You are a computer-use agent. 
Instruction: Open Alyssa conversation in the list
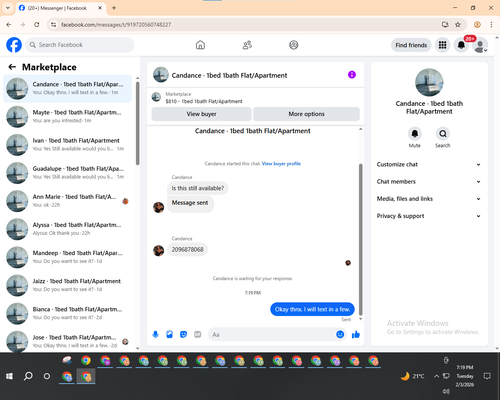pos(67,229)
